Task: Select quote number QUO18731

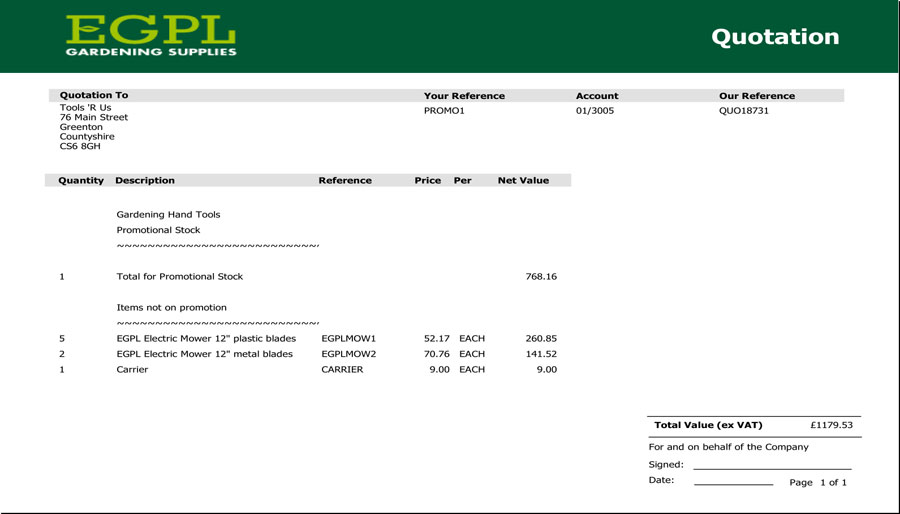Action: (743, 111)
